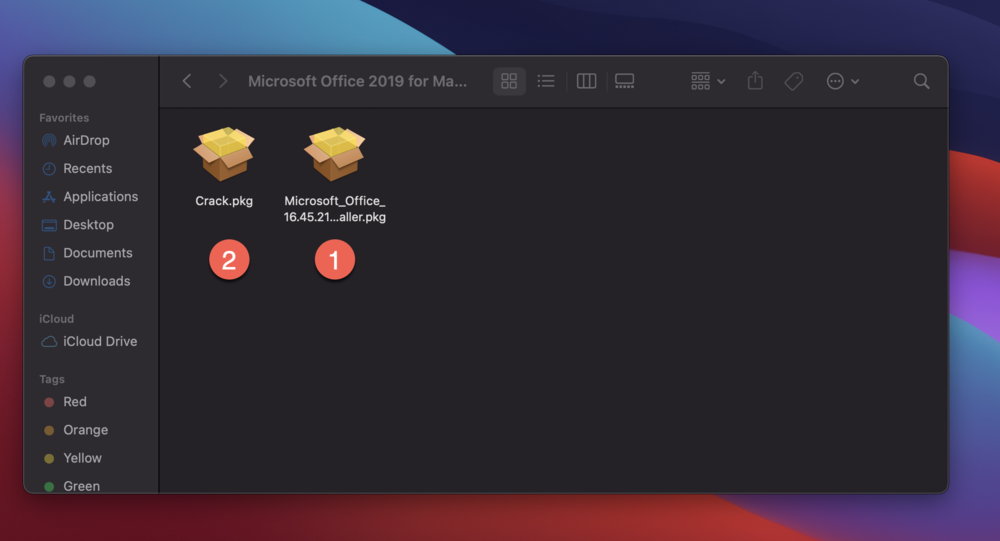Viewport: 1000px width, 541px height.
Task: Filter by the Red tag
Action: pos(75,402)
